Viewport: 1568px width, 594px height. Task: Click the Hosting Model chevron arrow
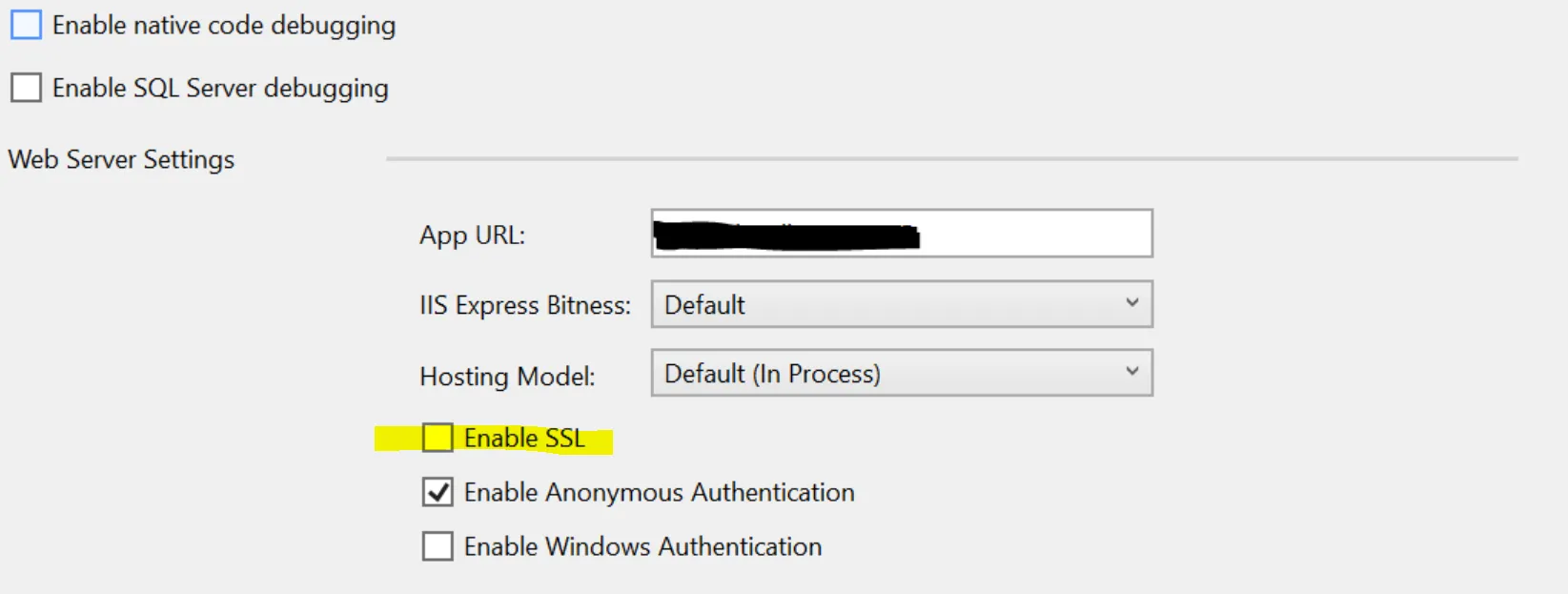click(1131, 372)
